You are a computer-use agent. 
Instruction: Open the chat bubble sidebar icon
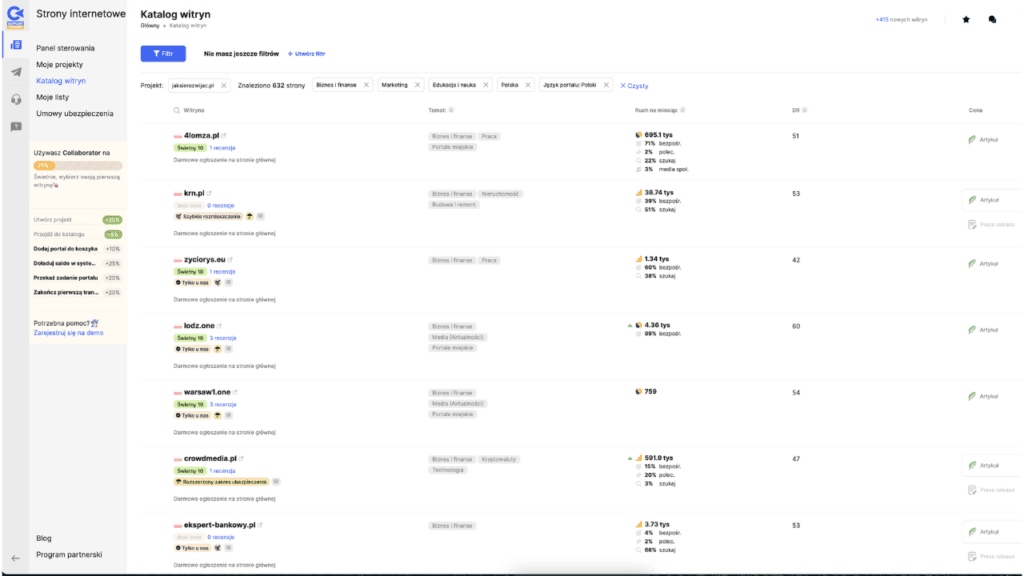click(x=16, y=127)
